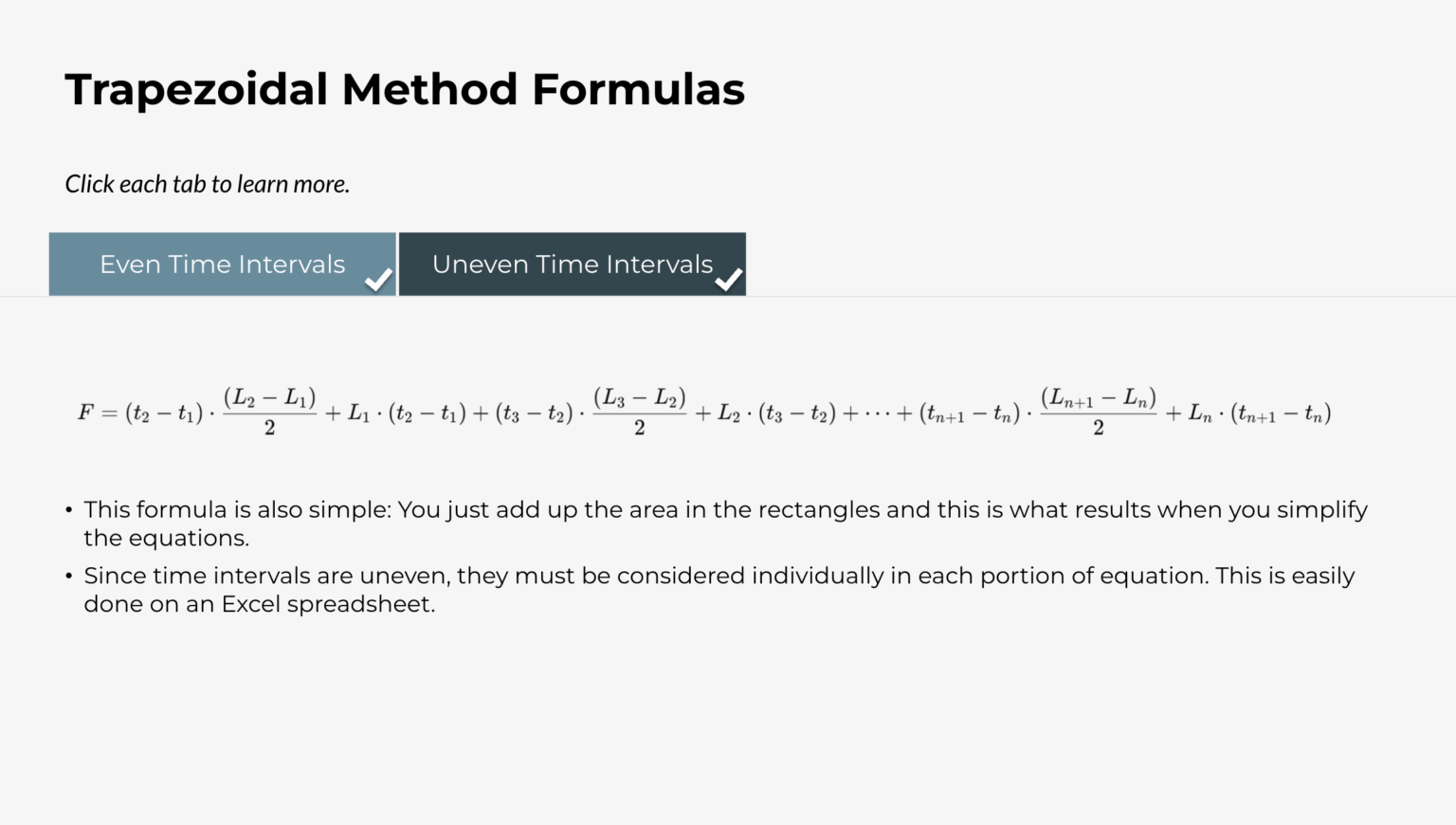Collapse the currently open formula panel
The width and height of the screenshot is (1456, 825).
573,264
